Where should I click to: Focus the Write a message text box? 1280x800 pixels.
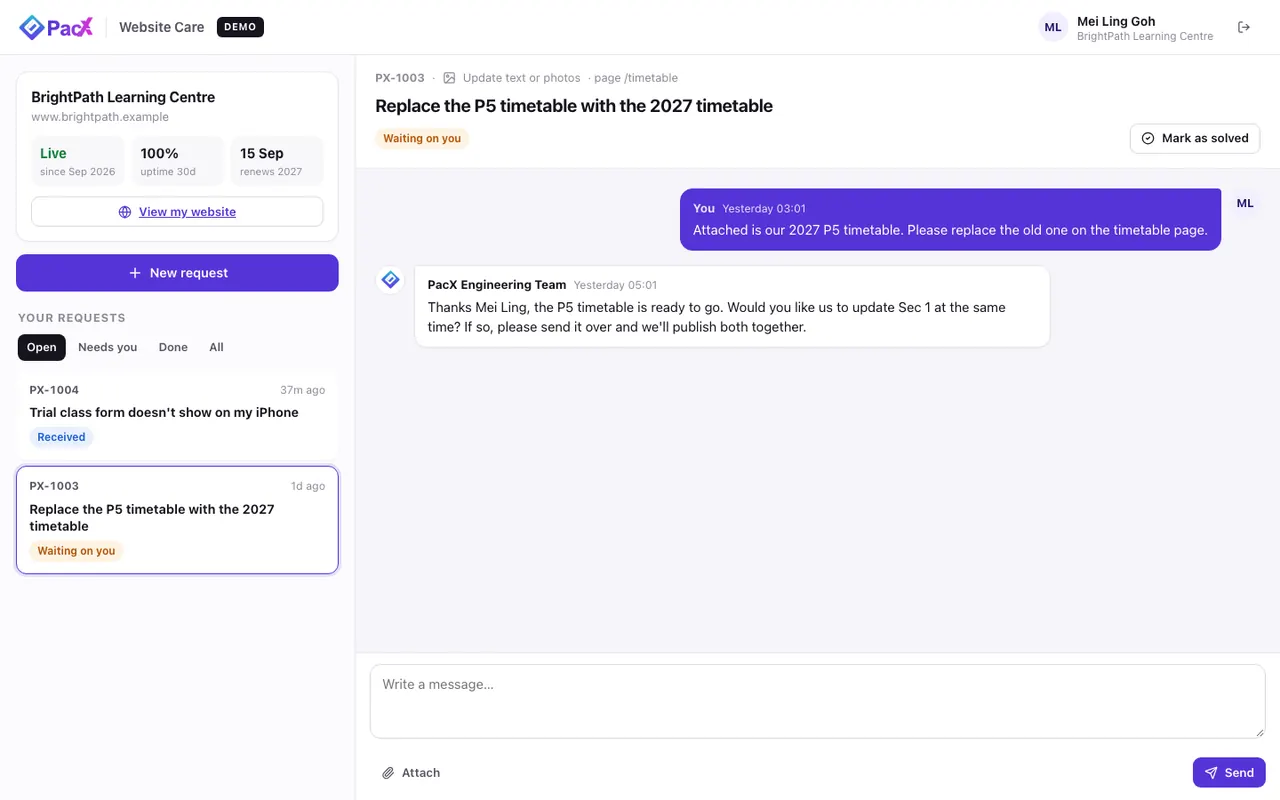pos(817,702)
